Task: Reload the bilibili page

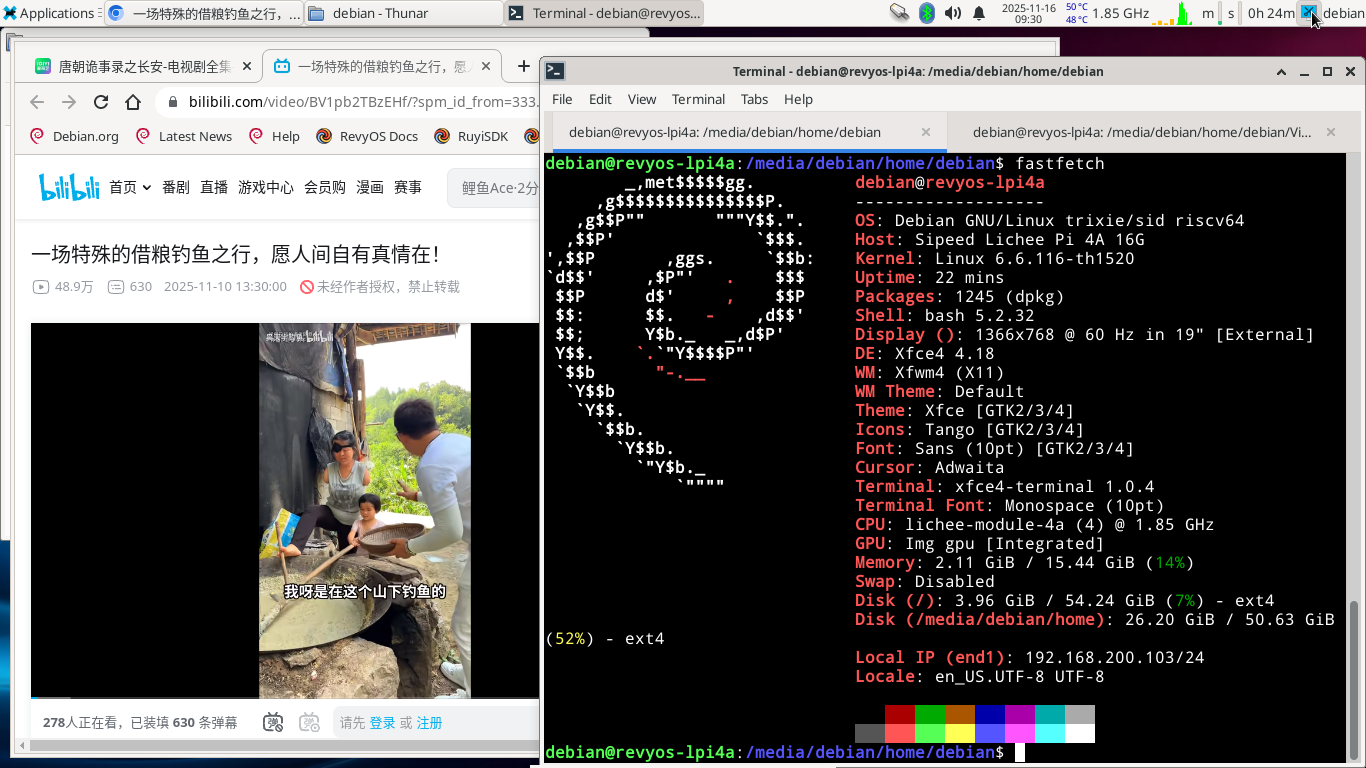Action: (x=101, y=102)
